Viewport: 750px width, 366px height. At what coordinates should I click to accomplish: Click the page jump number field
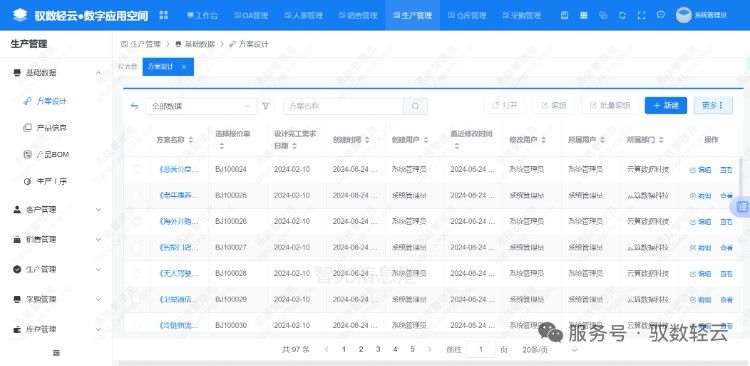pyautogui.click(x=481, y=349)
